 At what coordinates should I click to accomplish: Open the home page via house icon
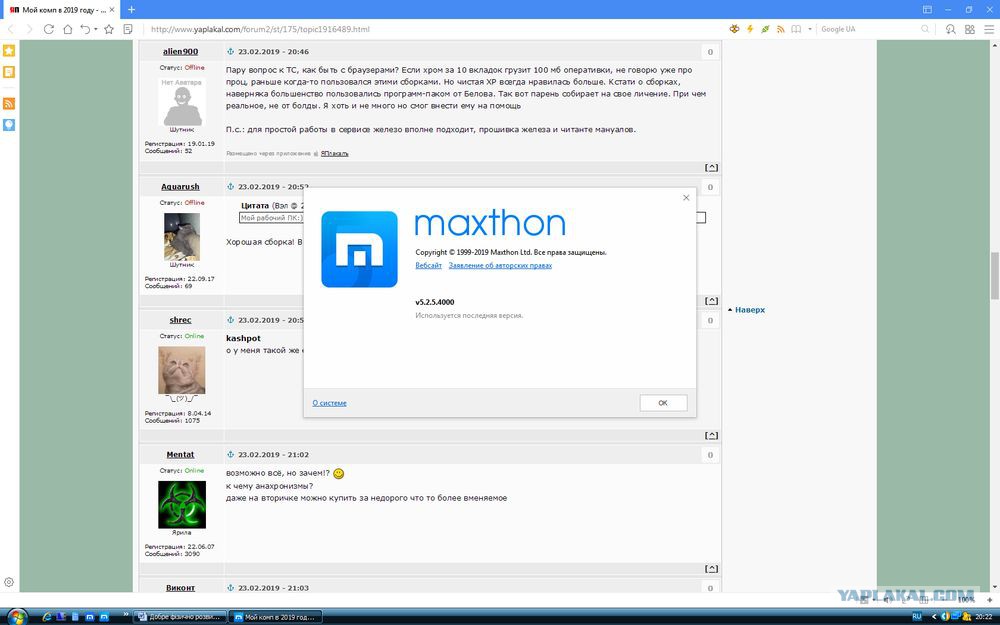point(67,29)
